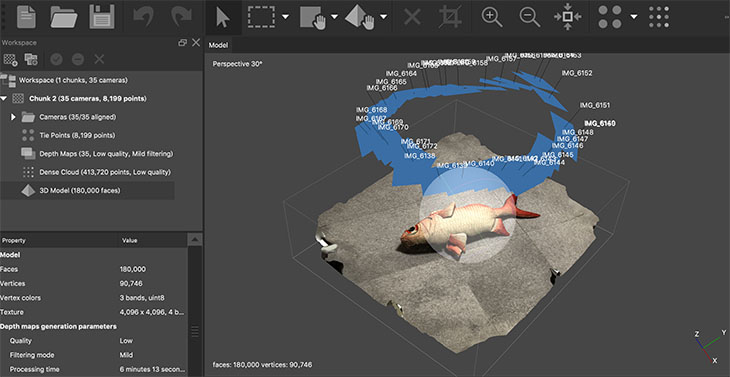Screen dimensions: 730x377
Task: Click the Undo arrow
Action: click(144, 18)
